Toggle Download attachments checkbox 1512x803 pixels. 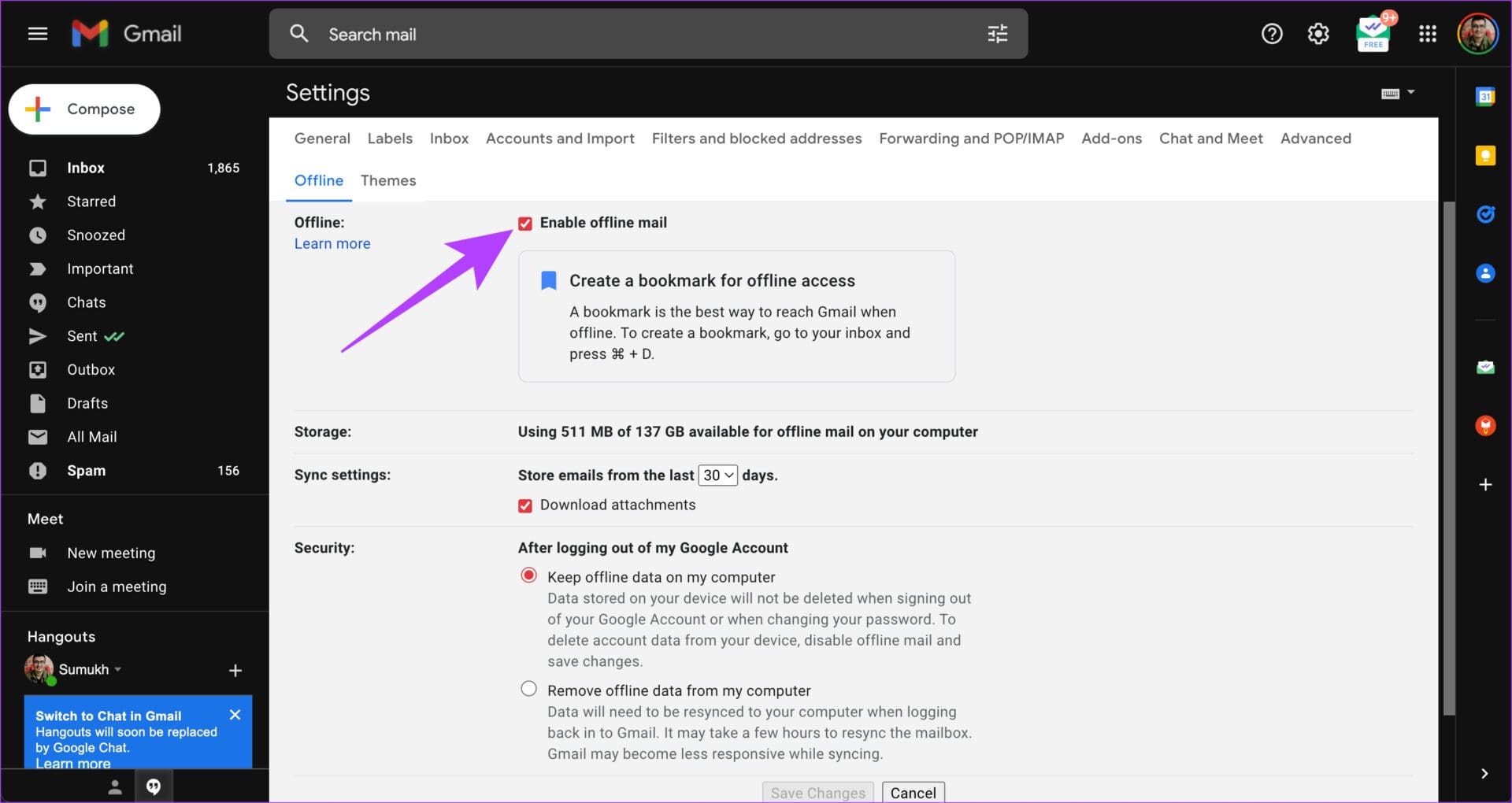(x=525, y=505)
